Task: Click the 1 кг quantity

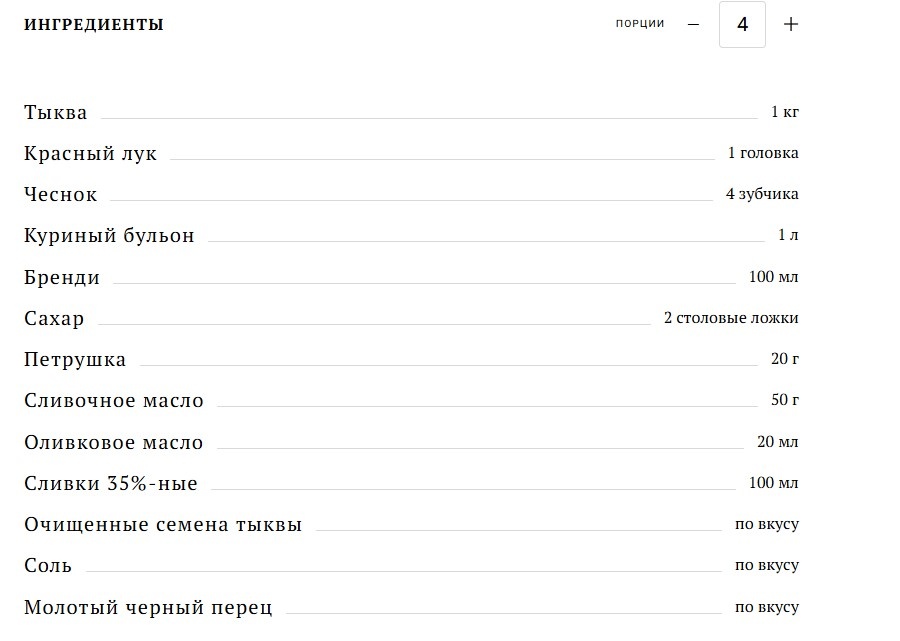Action: point(785,111)
